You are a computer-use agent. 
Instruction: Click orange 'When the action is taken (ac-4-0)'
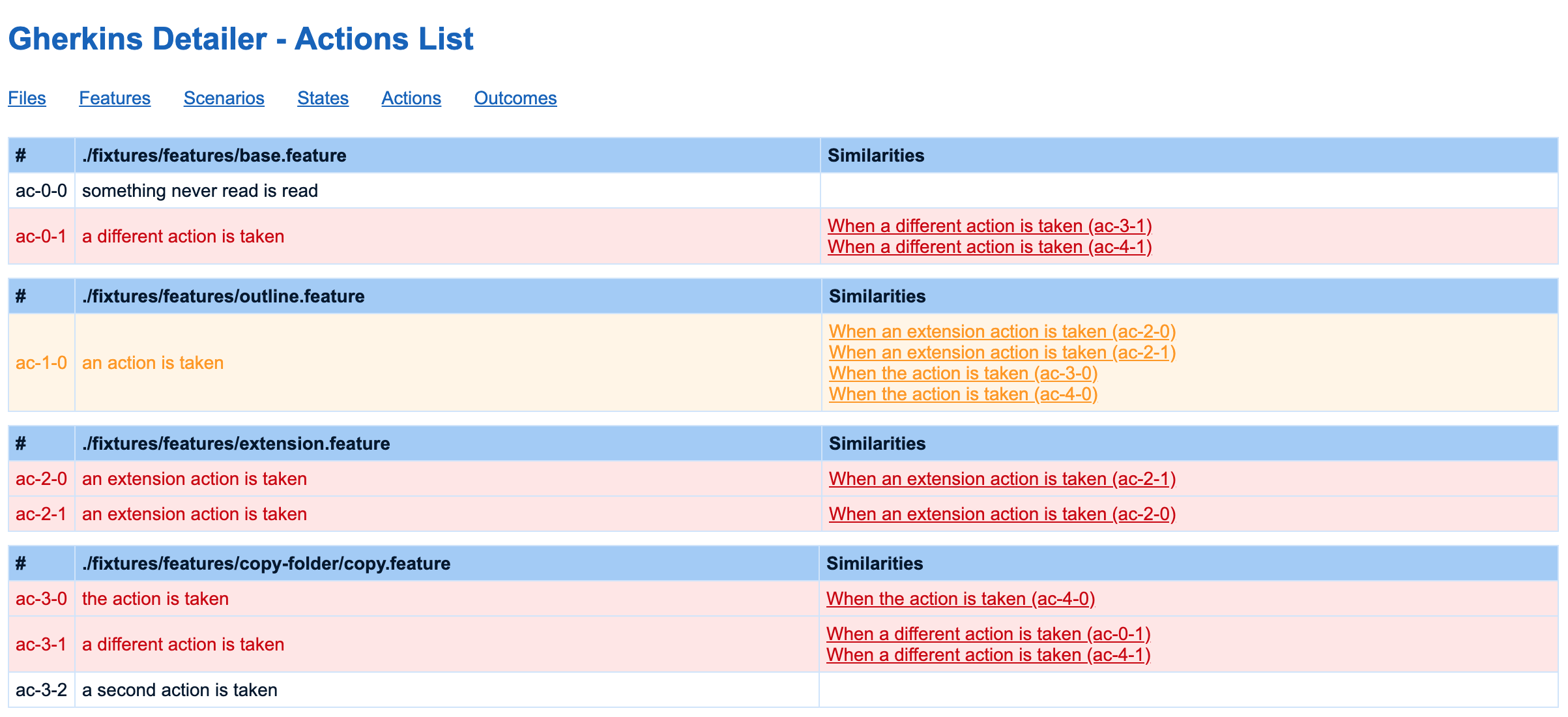pyautogui.click(x=963, y=394)
